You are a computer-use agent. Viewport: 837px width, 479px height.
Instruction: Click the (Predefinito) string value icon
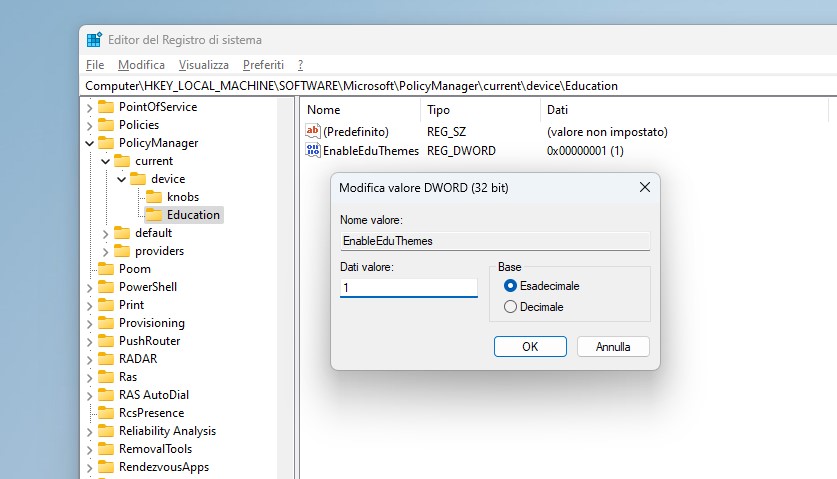point(313,131)
